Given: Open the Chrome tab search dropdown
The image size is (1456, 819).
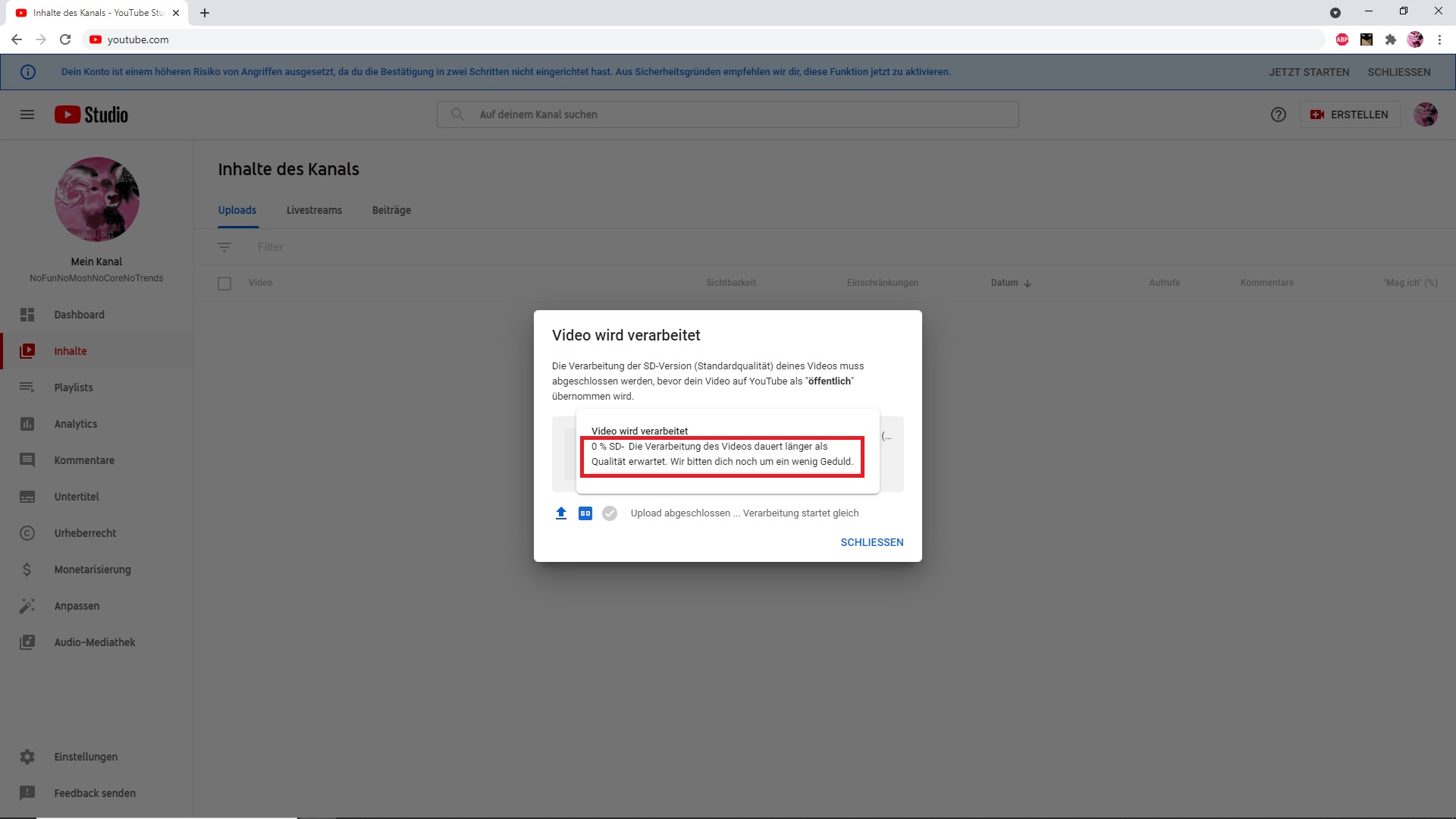Looking at the screenshot, I should (x=1335, y=13).
